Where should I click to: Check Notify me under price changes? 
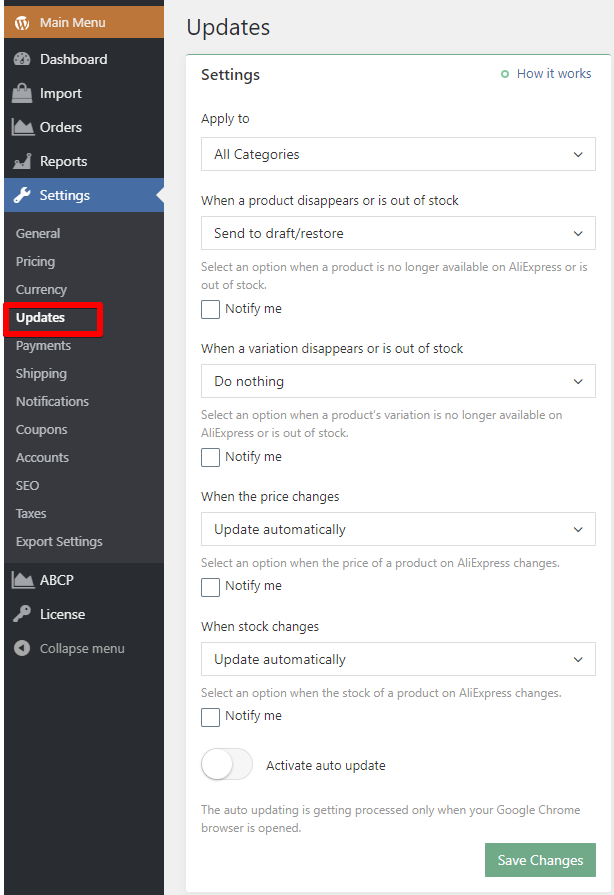point(211,586)
